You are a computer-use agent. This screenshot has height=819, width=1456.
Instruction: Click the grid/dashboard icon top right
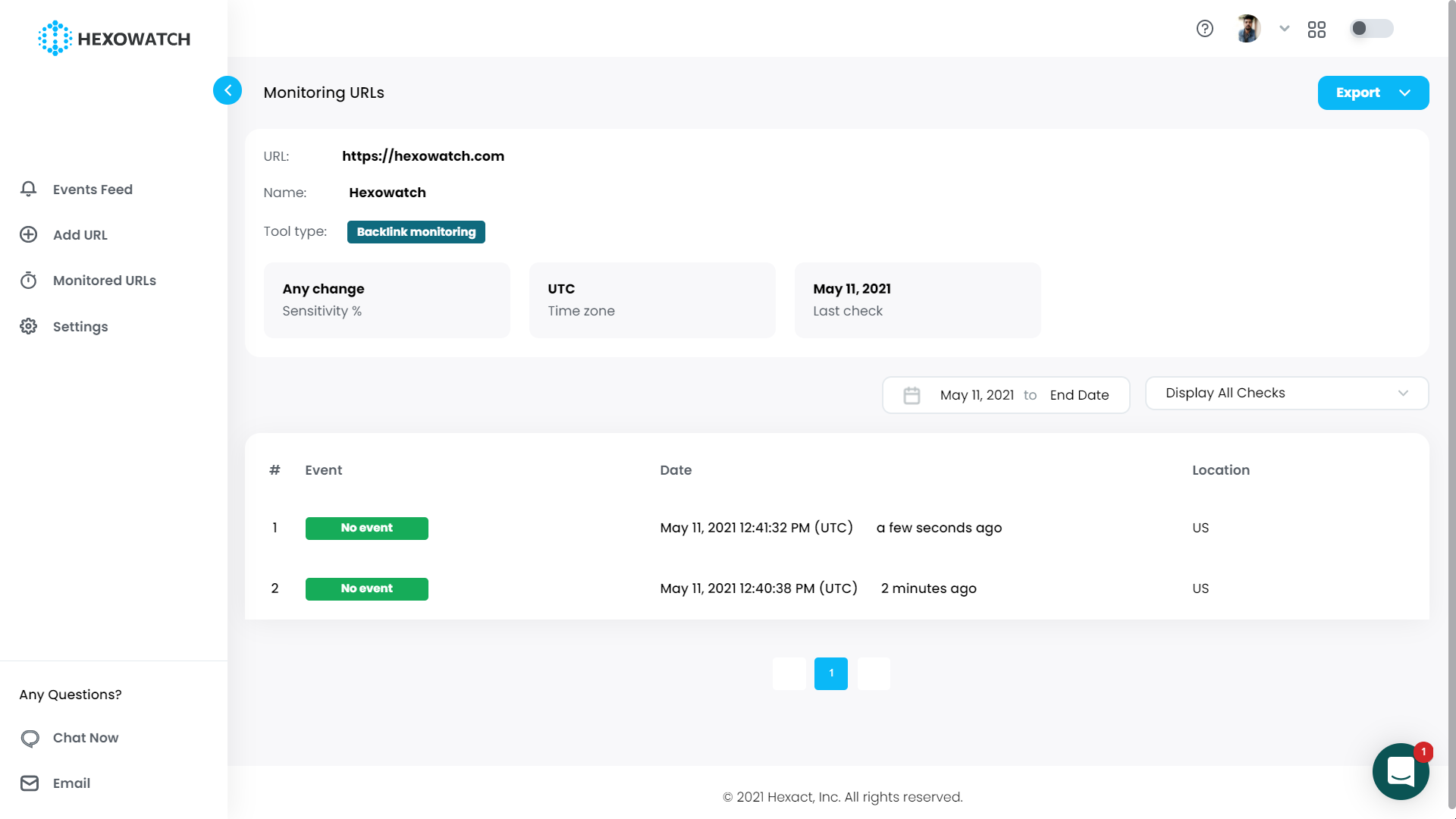1316,28
